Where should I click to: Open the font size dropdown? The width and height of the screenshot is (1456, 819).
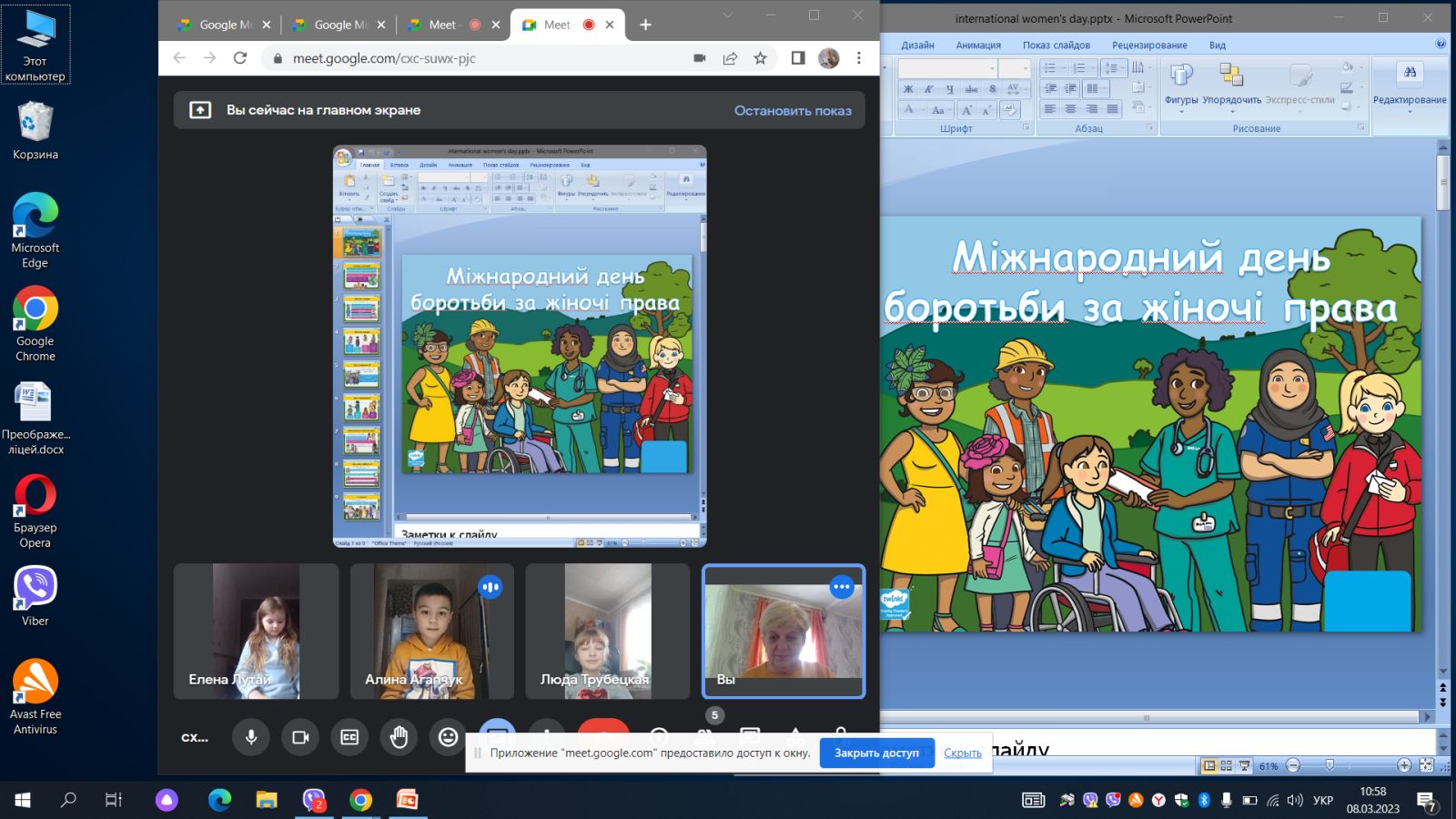pos(1026,68)
